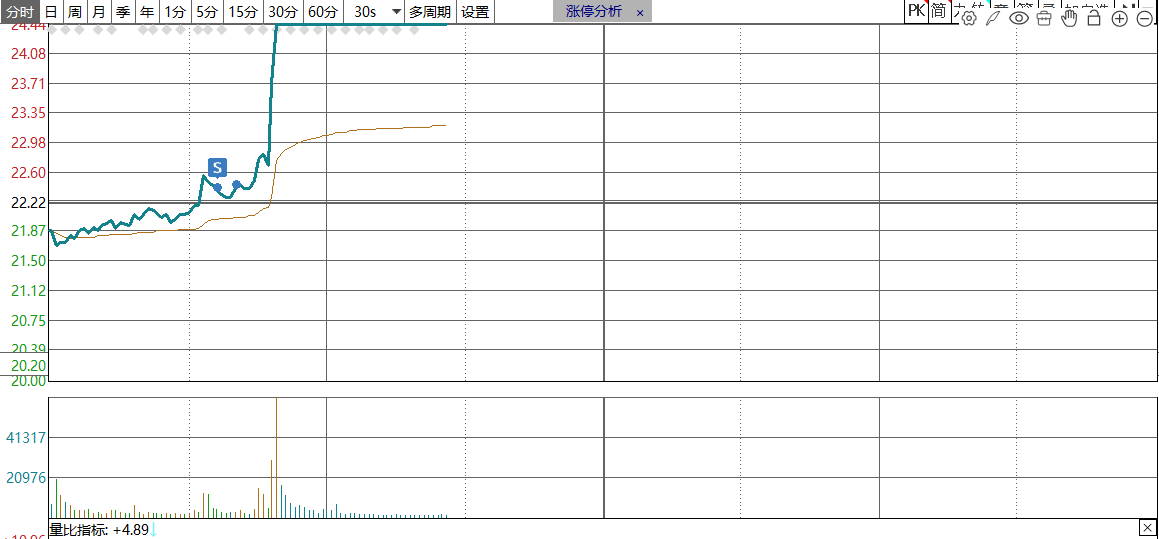This screenshot has height=539, width=1159.
Task: Switch to 季 quarterly period tab
Action: point(123,12)
